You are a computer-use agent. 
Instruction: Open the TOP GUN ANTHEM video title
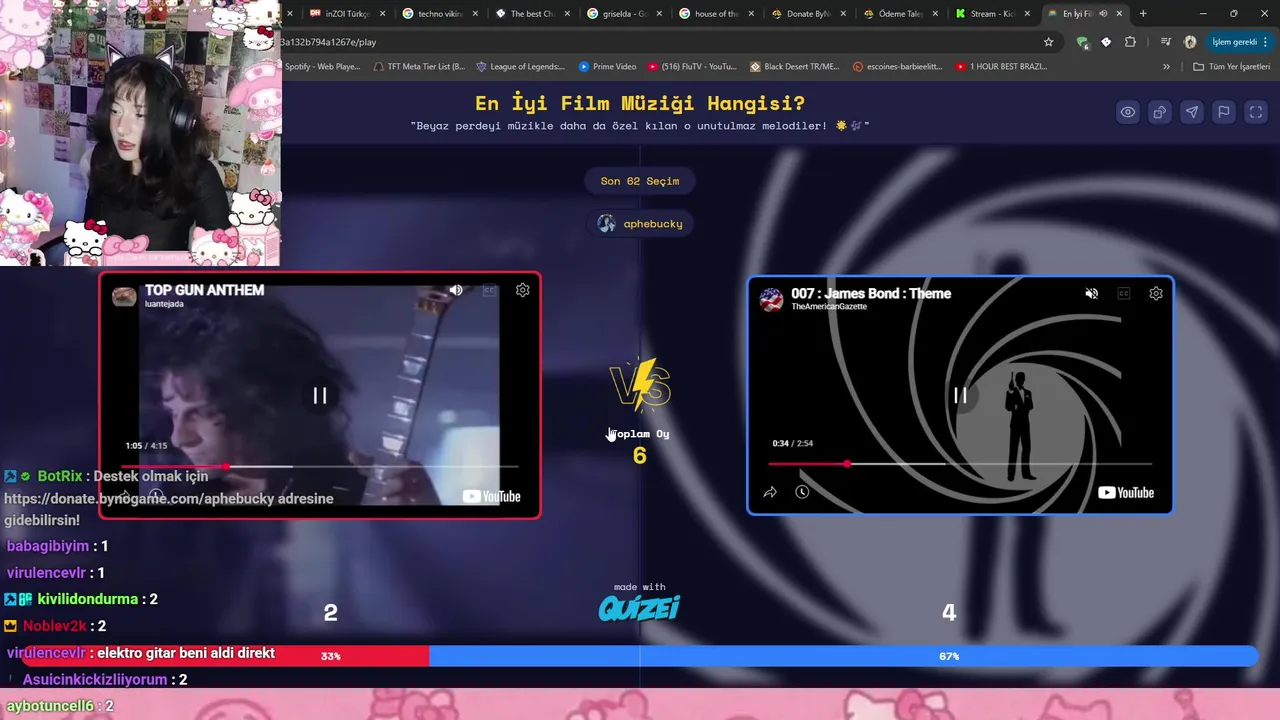pyautogui.click(x=205, y=290)
